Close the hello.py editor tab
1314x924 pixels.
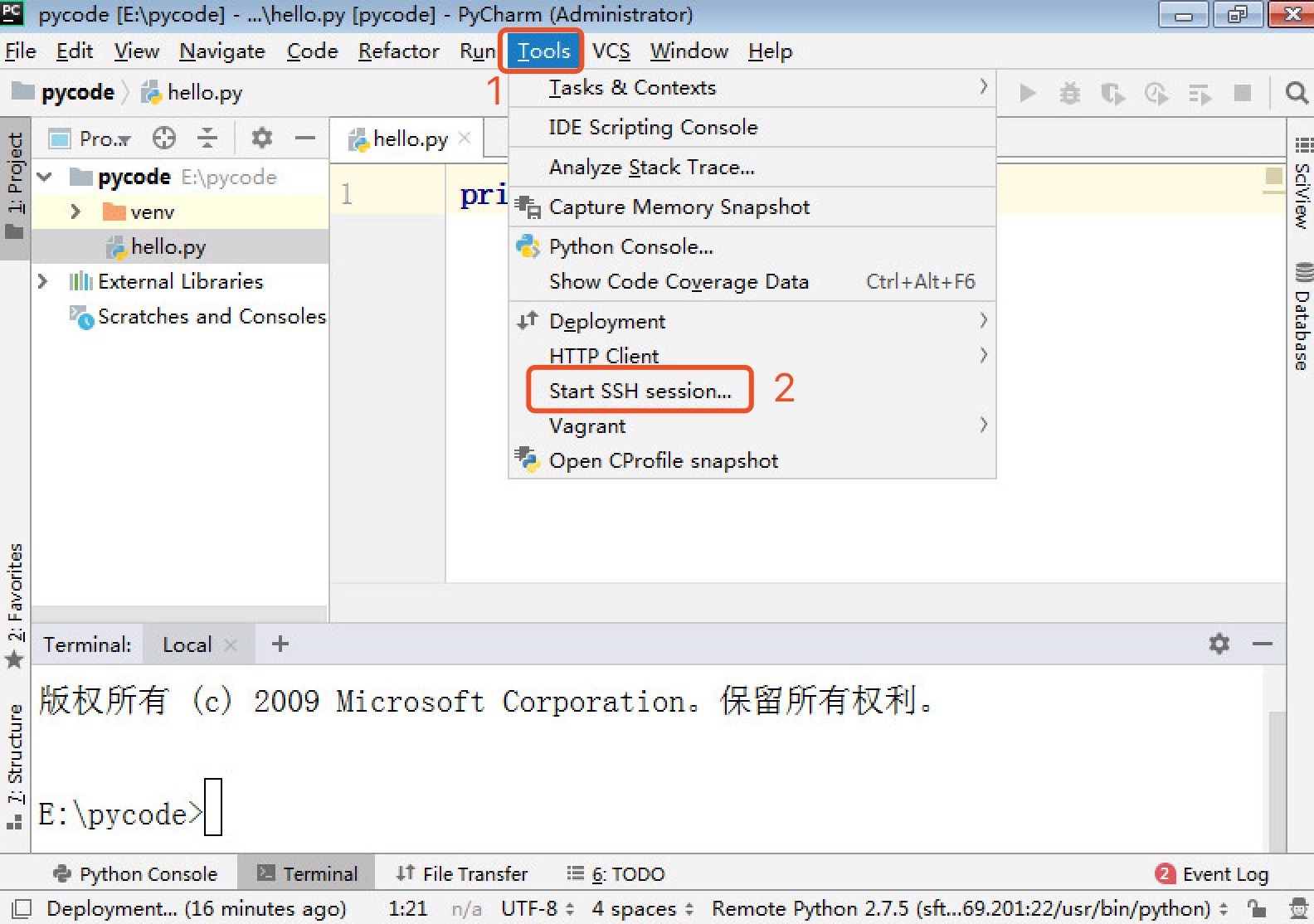pos(465,138)
